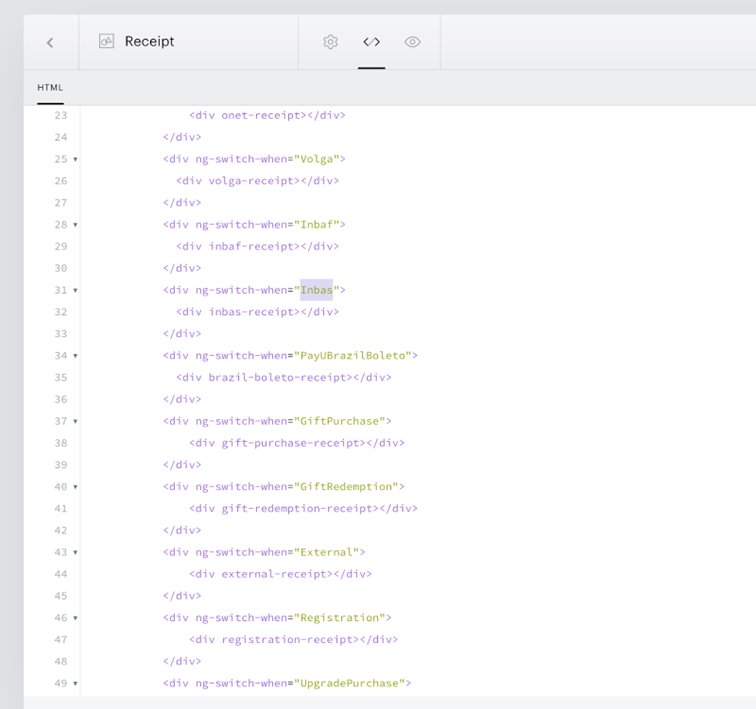This screenshot has height=709, width=756.
Task: Show preview with the eye icon
Action: coord(412,42)
